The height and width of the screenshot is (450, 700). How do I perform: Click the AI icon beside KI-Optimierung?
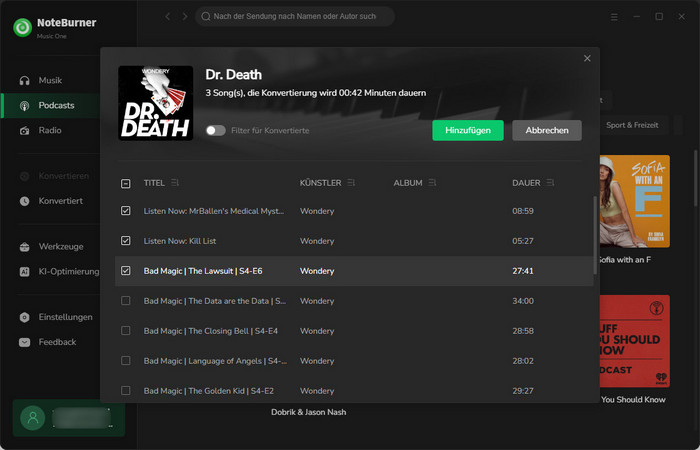tap(25, 272)
